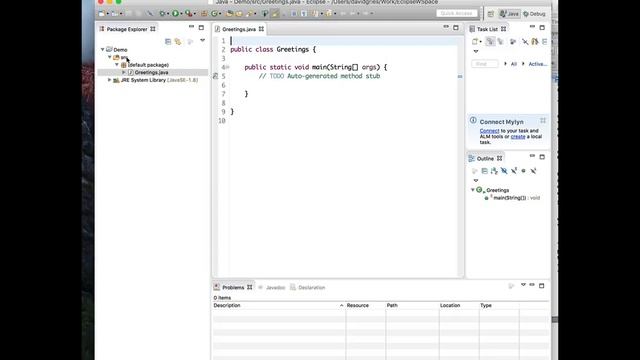Viewport: 640px width, 360px height.
Task: Minimize the editor area
Action: pyautogui.click(x=446, y=27)
